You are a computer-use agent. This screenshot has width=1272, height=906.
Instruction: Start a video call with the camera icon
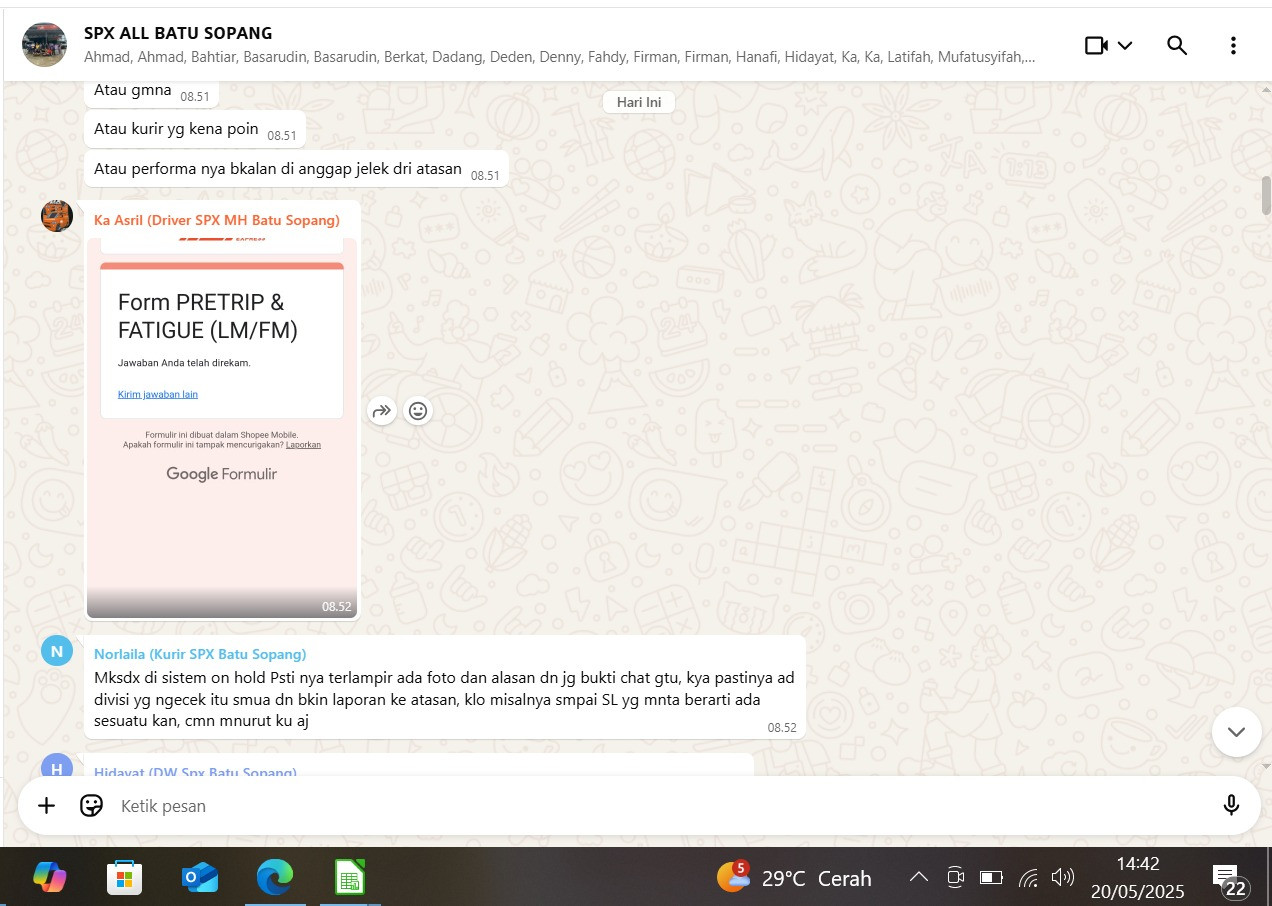coord(1096,45)
